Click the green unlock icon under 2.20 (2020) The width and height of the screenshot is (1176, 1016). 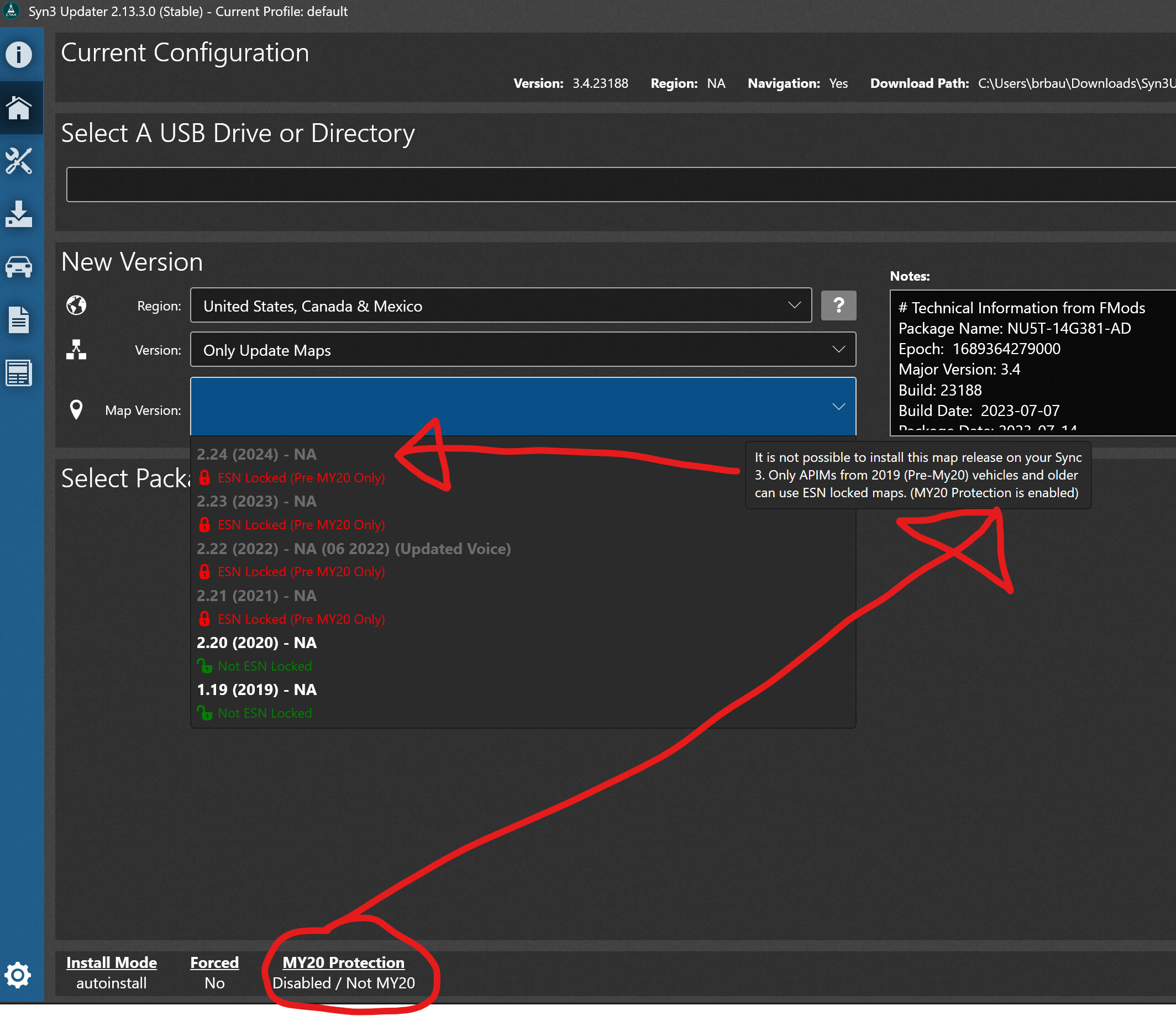click(204, 666)
